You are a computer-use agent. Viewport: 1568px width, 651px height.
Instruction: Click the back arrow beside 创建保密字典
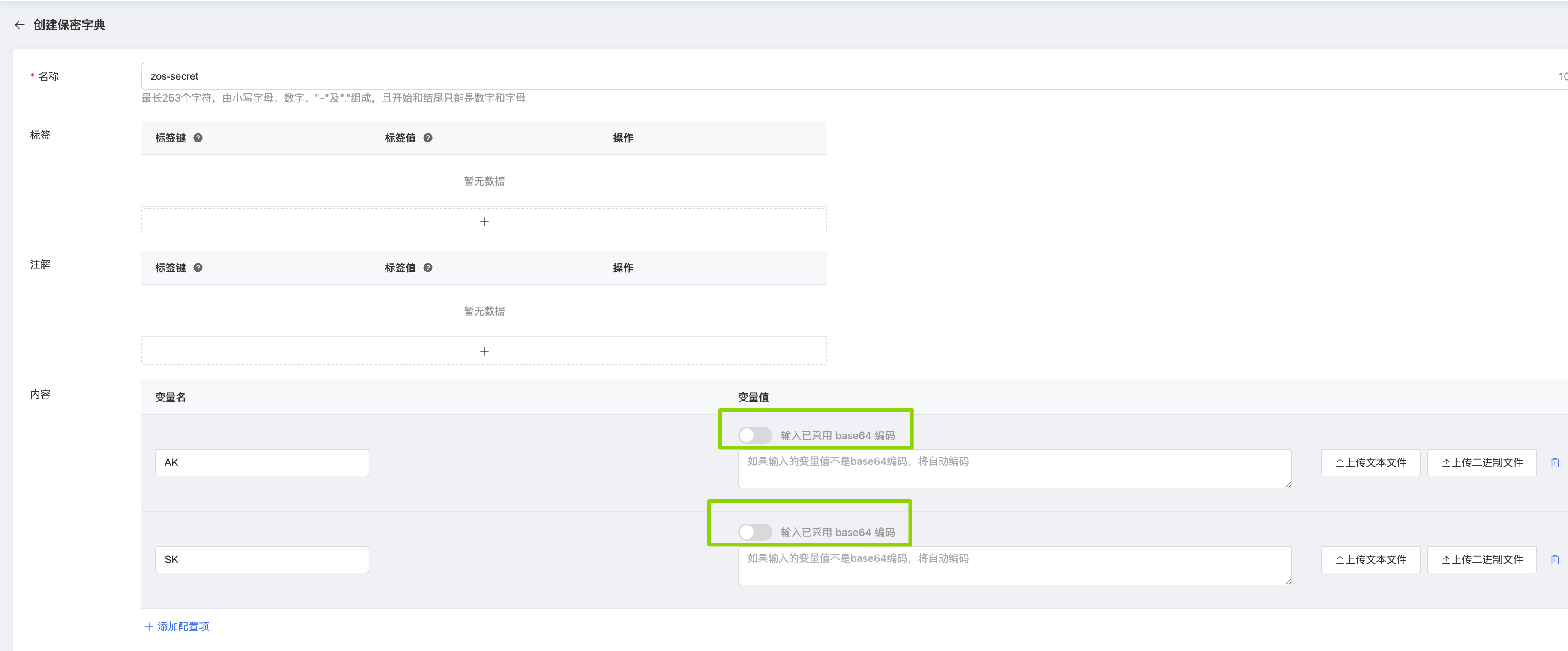tap(19, 25)
